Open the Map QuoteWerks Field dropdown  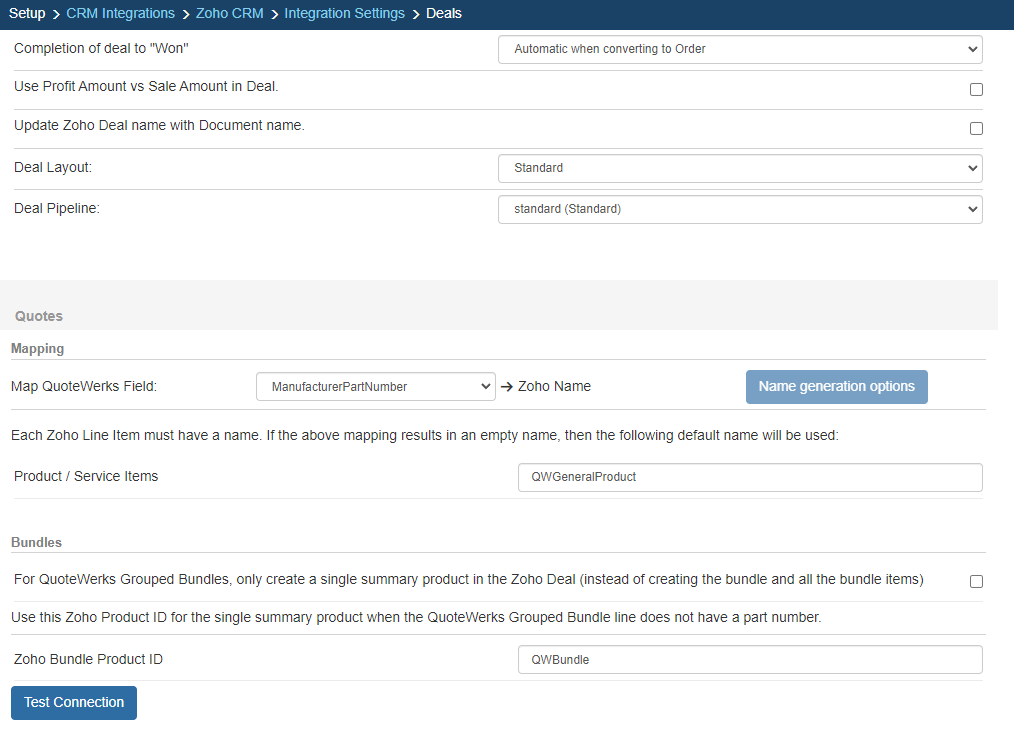375,387
